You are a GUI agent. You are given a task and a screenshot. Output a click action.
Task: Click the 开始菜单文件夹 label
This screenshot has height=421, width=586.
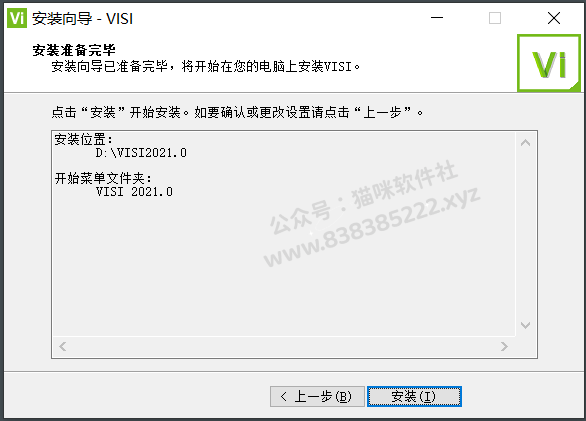click(103, 178)
